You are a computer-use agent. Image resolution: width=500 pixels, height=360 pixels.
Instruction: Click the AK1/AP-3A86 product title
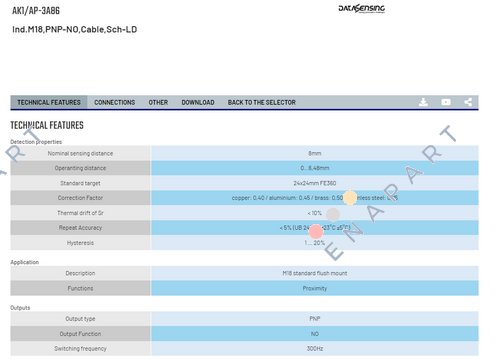(36, 11)
